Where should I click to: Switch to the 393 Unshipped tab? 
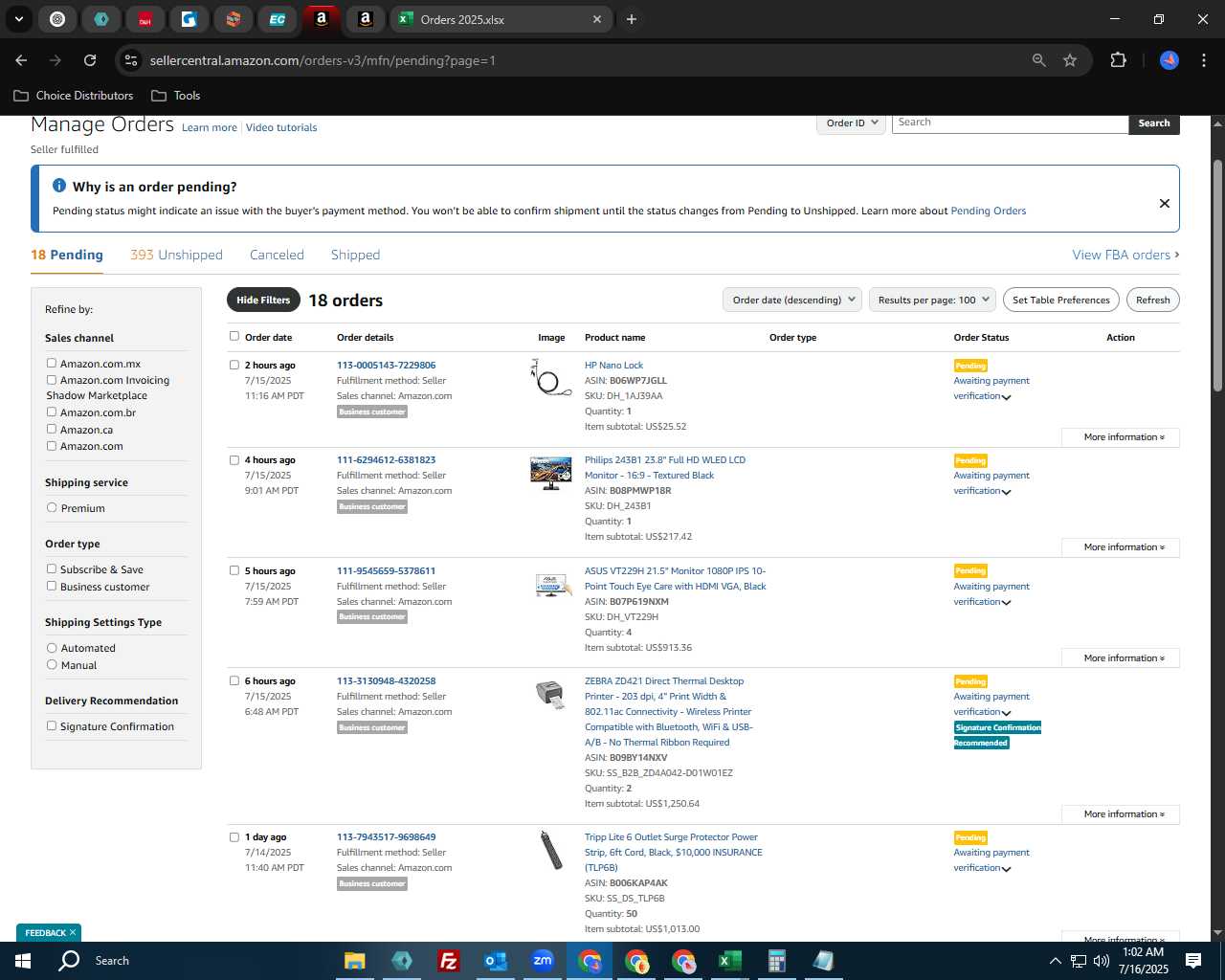pyautogui.click(x=176, y=255)
